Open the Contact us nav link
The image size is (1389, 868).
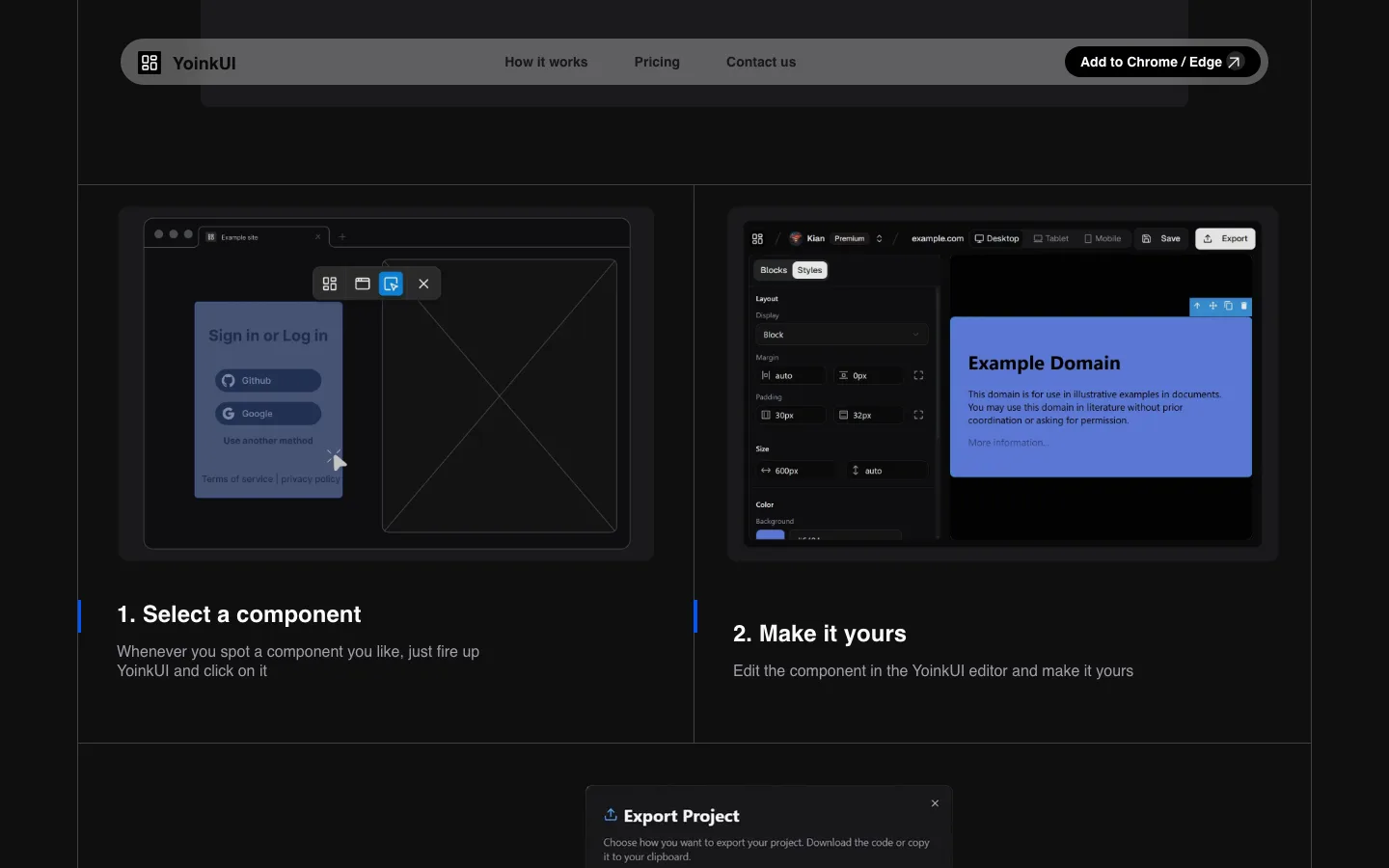pyautogui.click(x=761, y=62)
